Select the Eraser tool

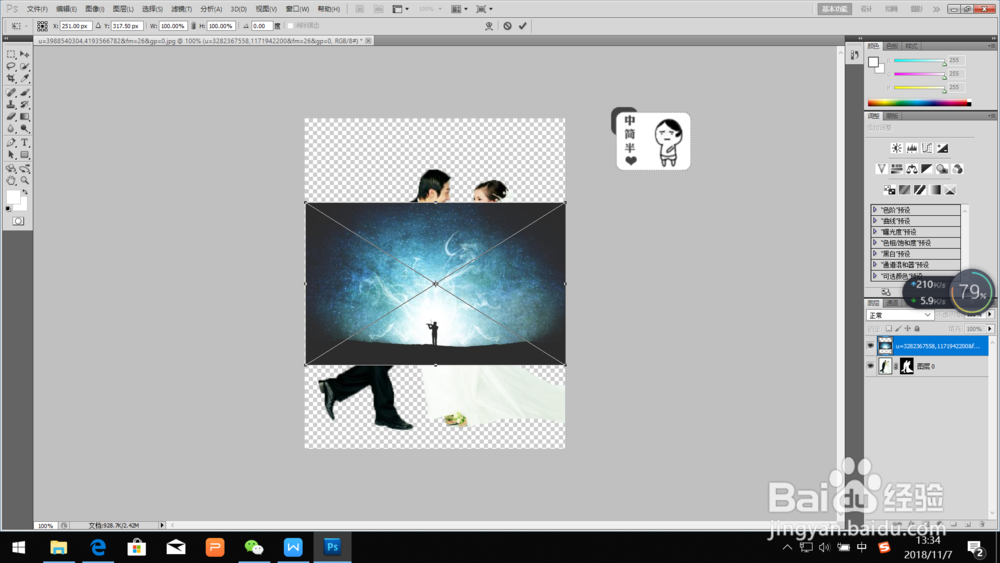pos(11,117)
